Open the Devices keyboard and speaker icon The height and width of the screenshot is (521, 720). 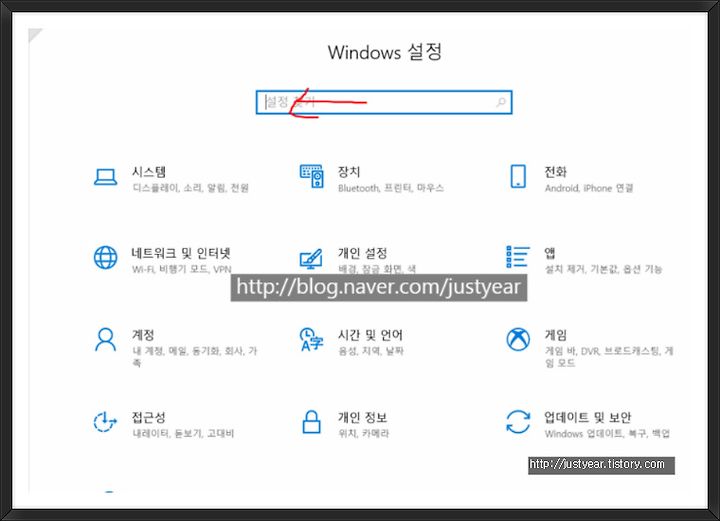click(x=312, y=176)
